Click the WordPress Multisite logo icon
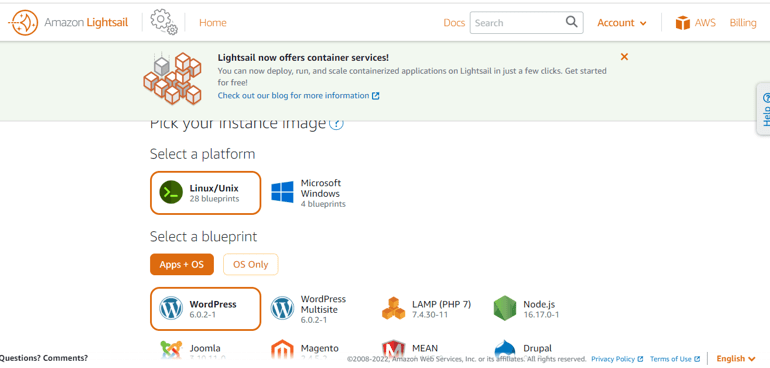The width and height of the screenshot is (770, 368). 282,309
